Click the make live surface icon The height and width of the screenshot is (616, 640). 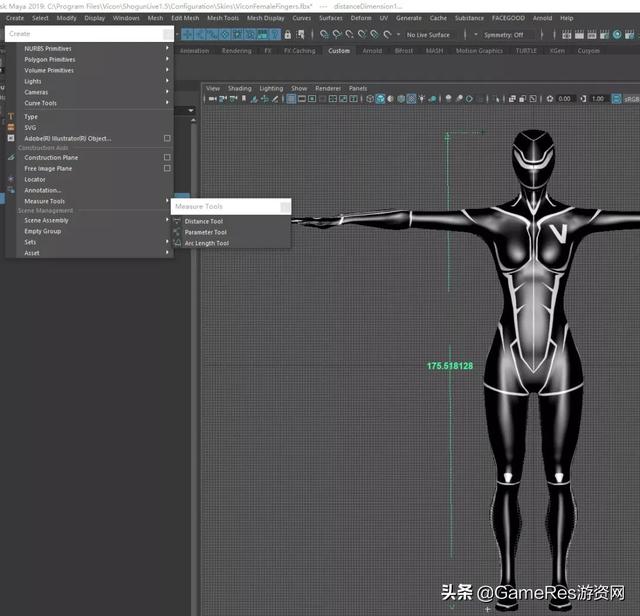pos(387,35)
